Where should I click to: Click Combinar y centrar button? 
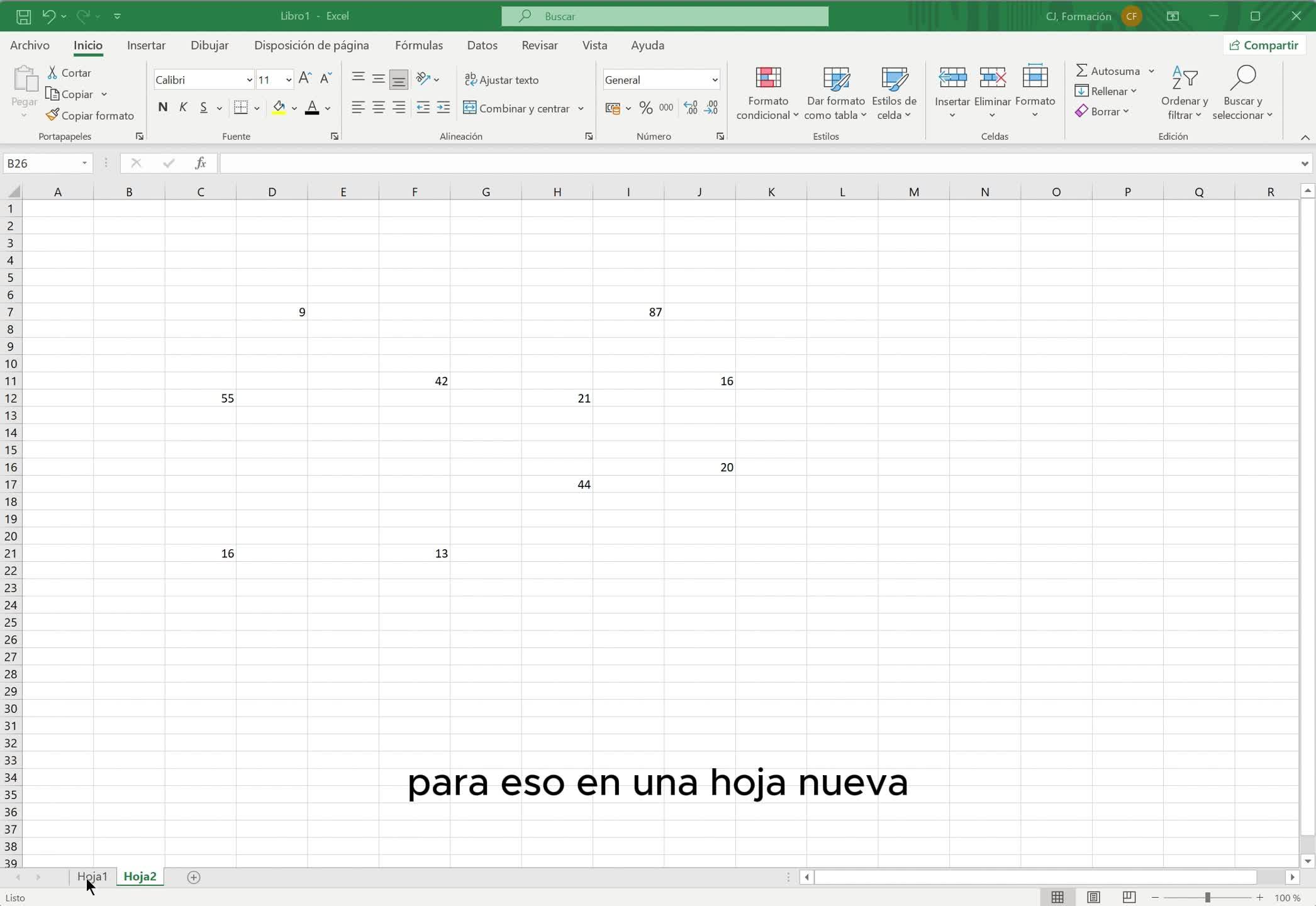516,108
